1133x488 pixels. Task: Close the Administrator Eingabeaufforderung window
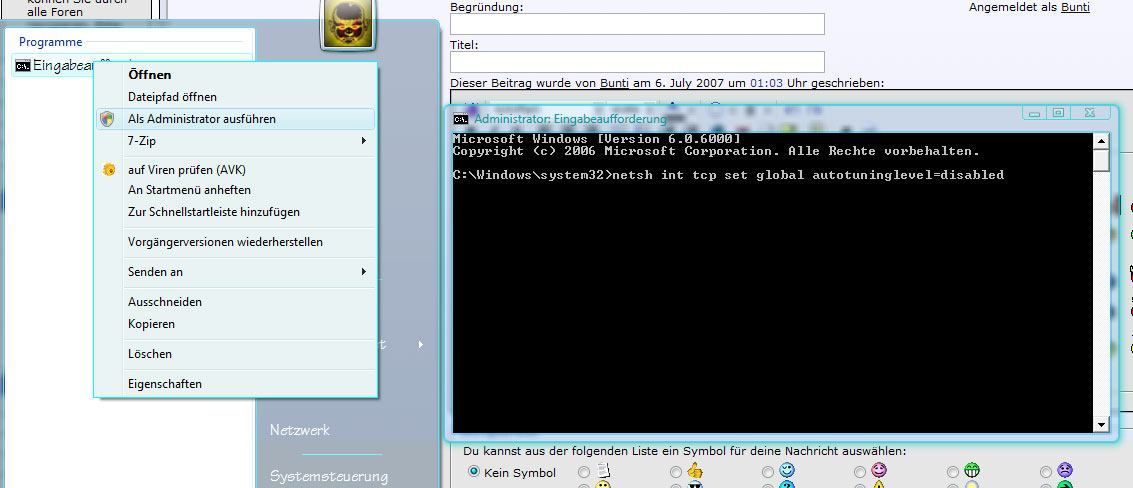[x=1090, y=113]
